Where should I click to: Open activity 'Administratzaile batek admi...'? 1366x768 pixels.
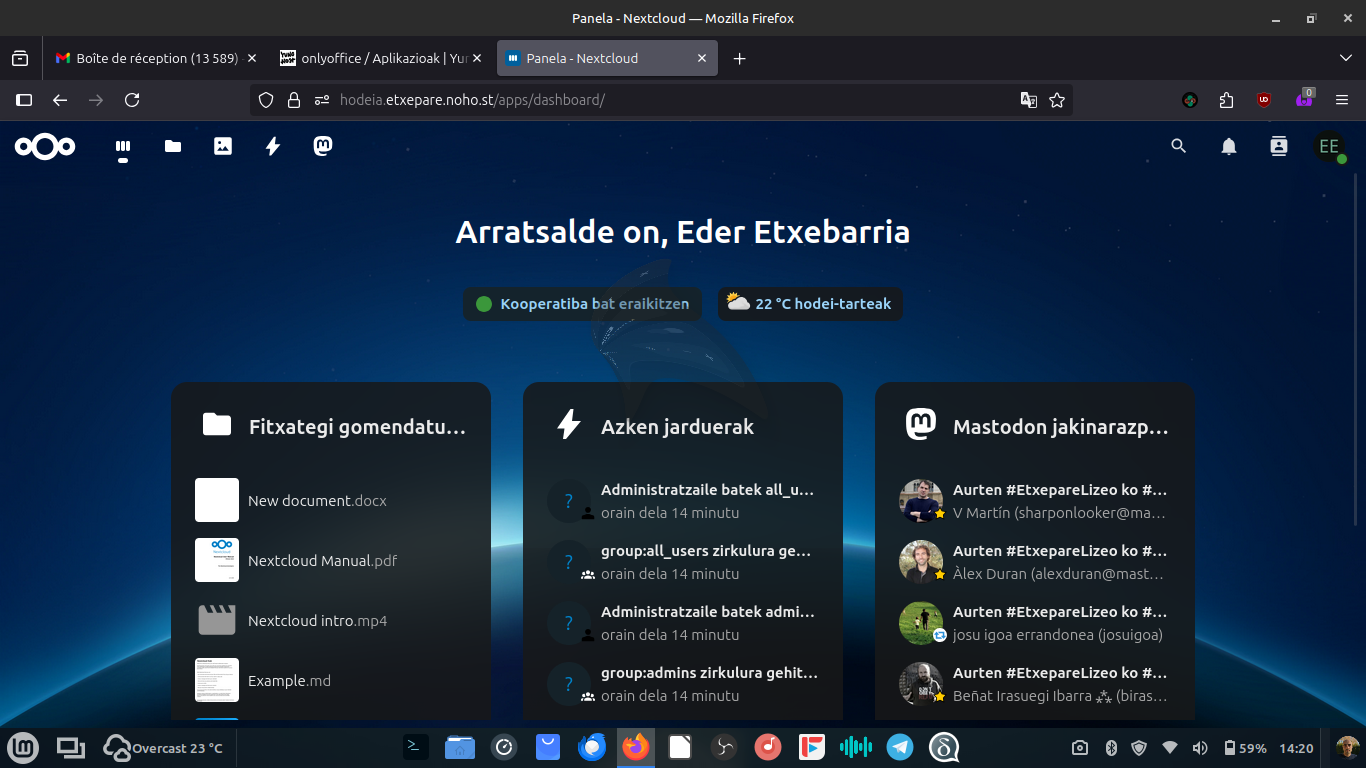click(x=683, y=623)
